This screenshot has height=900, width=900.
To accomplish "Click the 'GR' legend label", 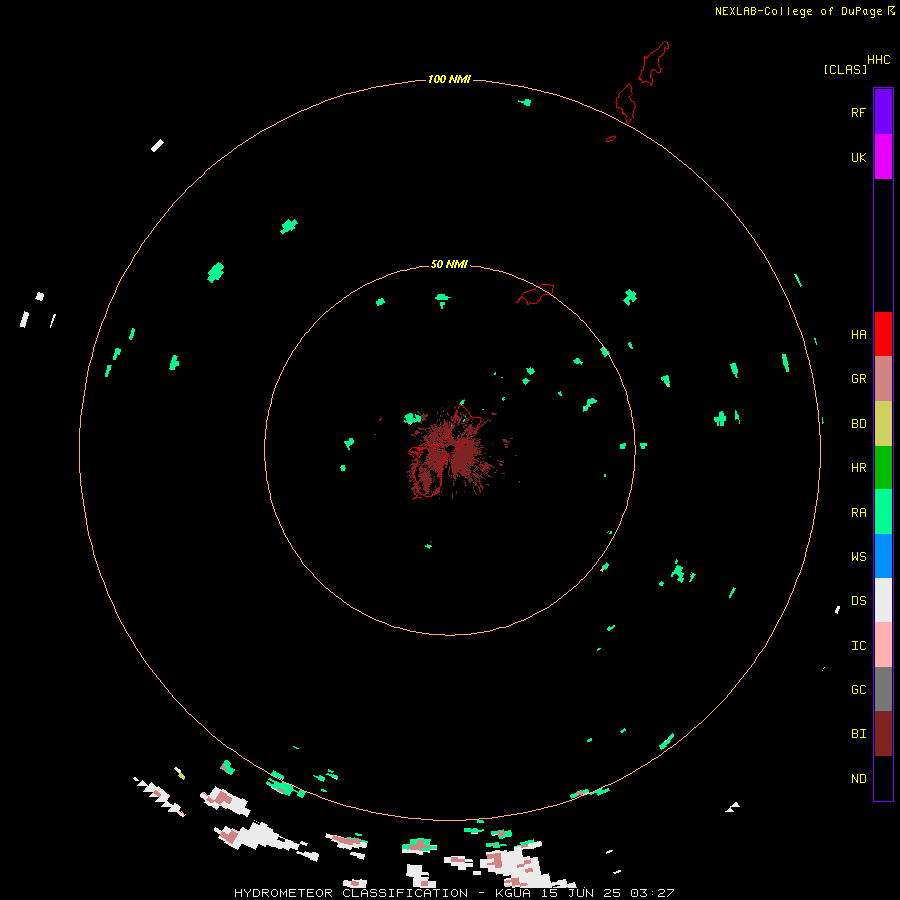I will (858, 379).
